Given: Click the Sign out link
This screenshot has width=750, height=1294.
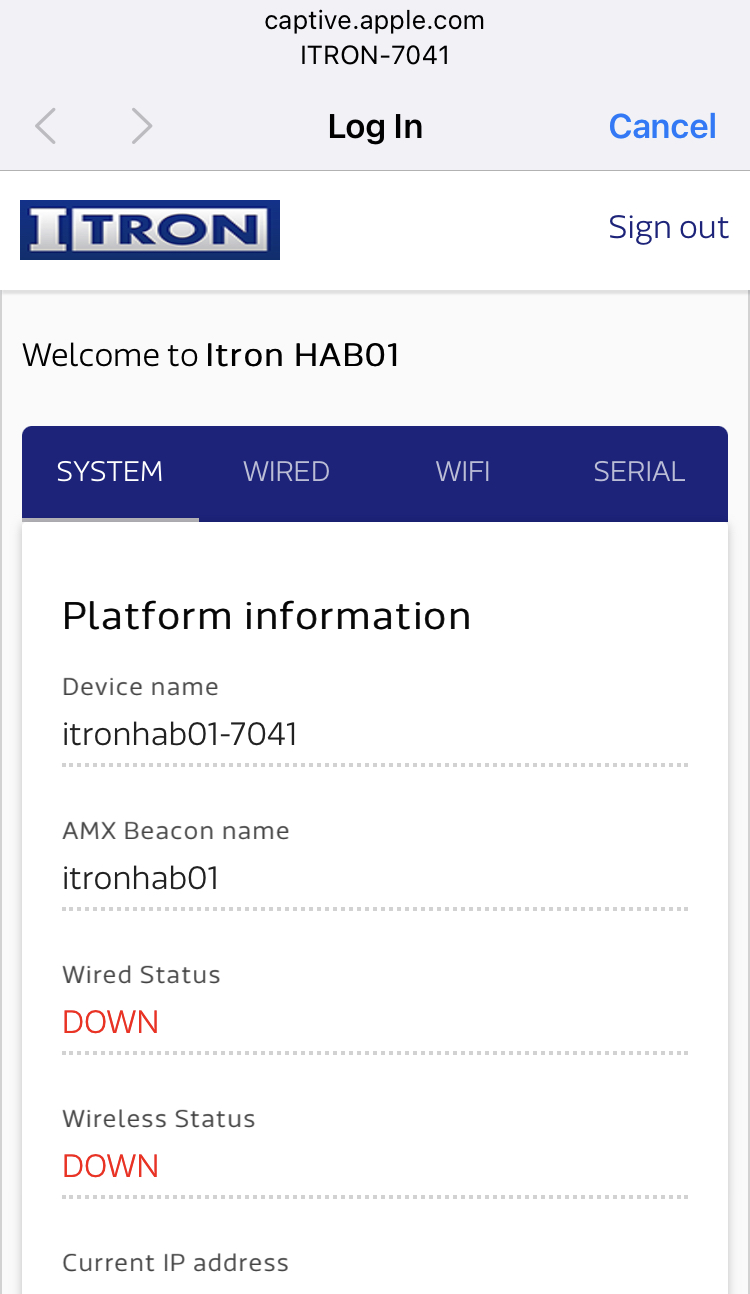Looking at the screenshot, I should tap(668, 228).
